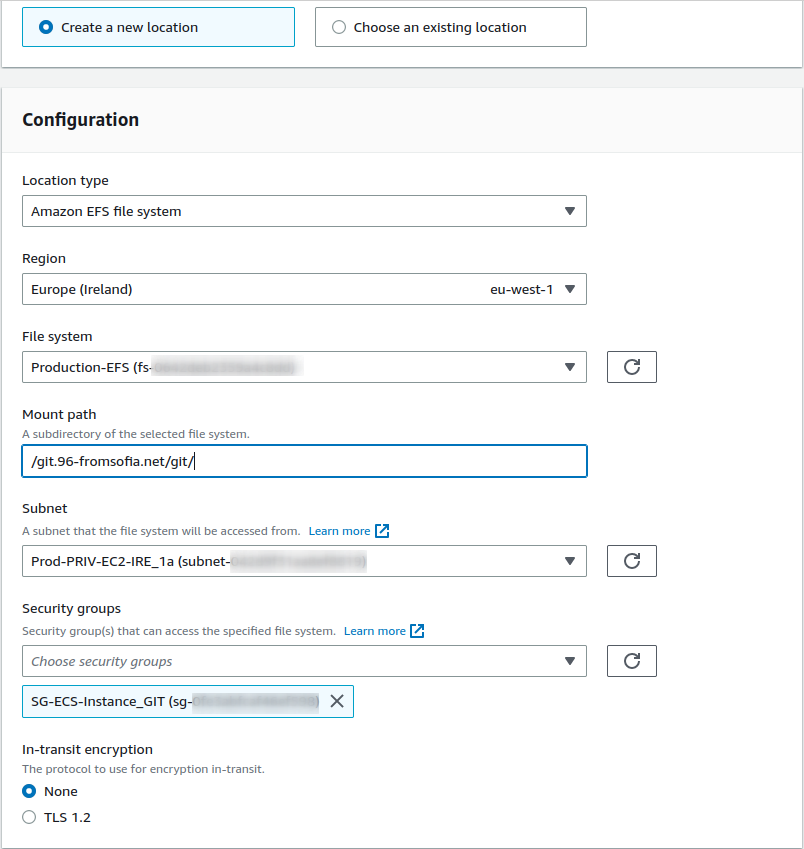Viewport: 804px width, 849px height.
Task: Refresh the File system list
Action: pos(631,367)
